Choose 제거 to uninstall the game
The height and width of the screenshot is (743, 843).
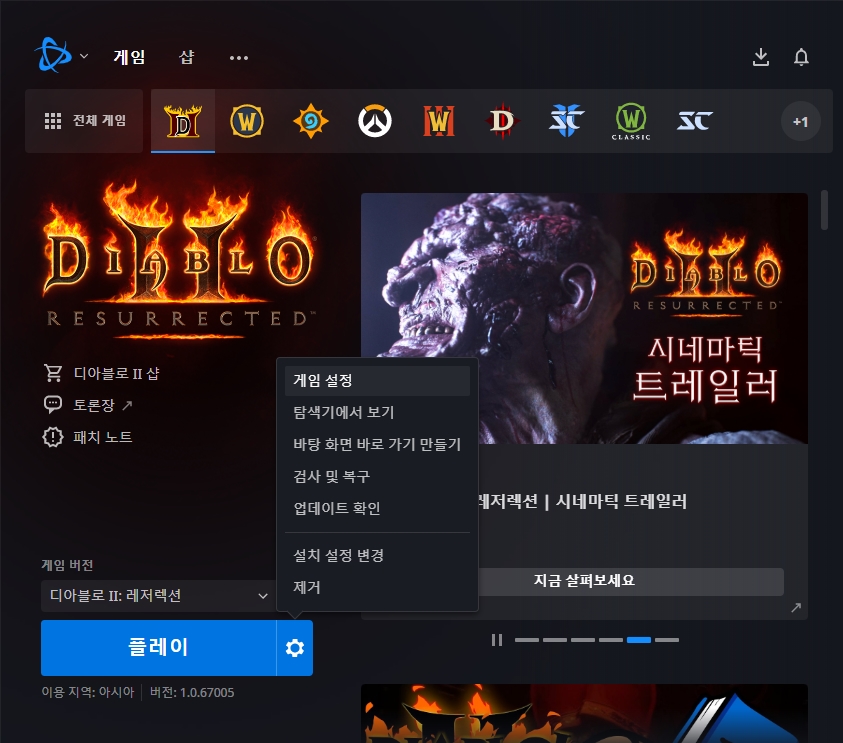(377, 588)
